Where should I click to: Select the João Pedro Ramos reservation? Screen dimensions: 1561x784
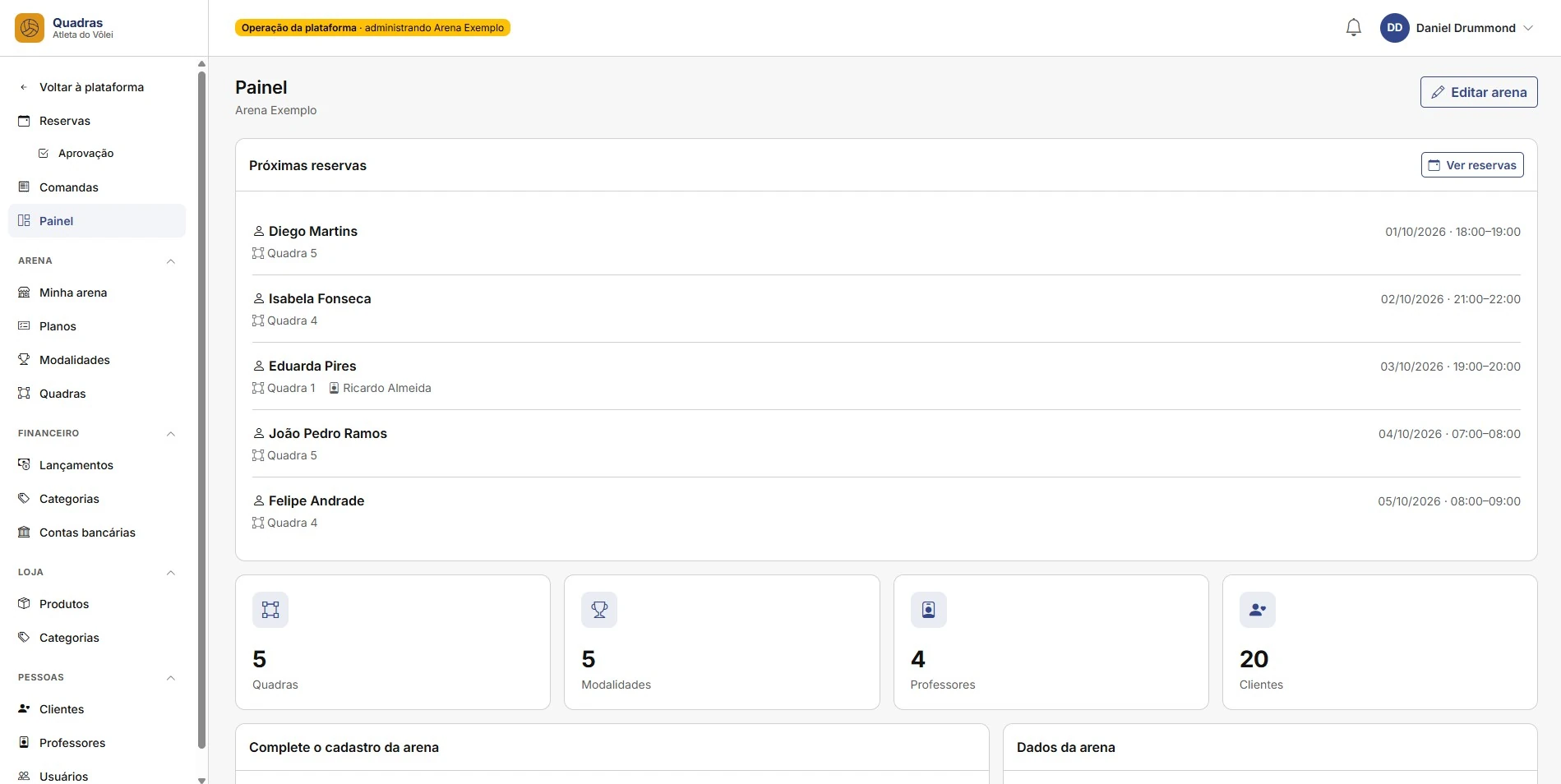tap(886, 444)
